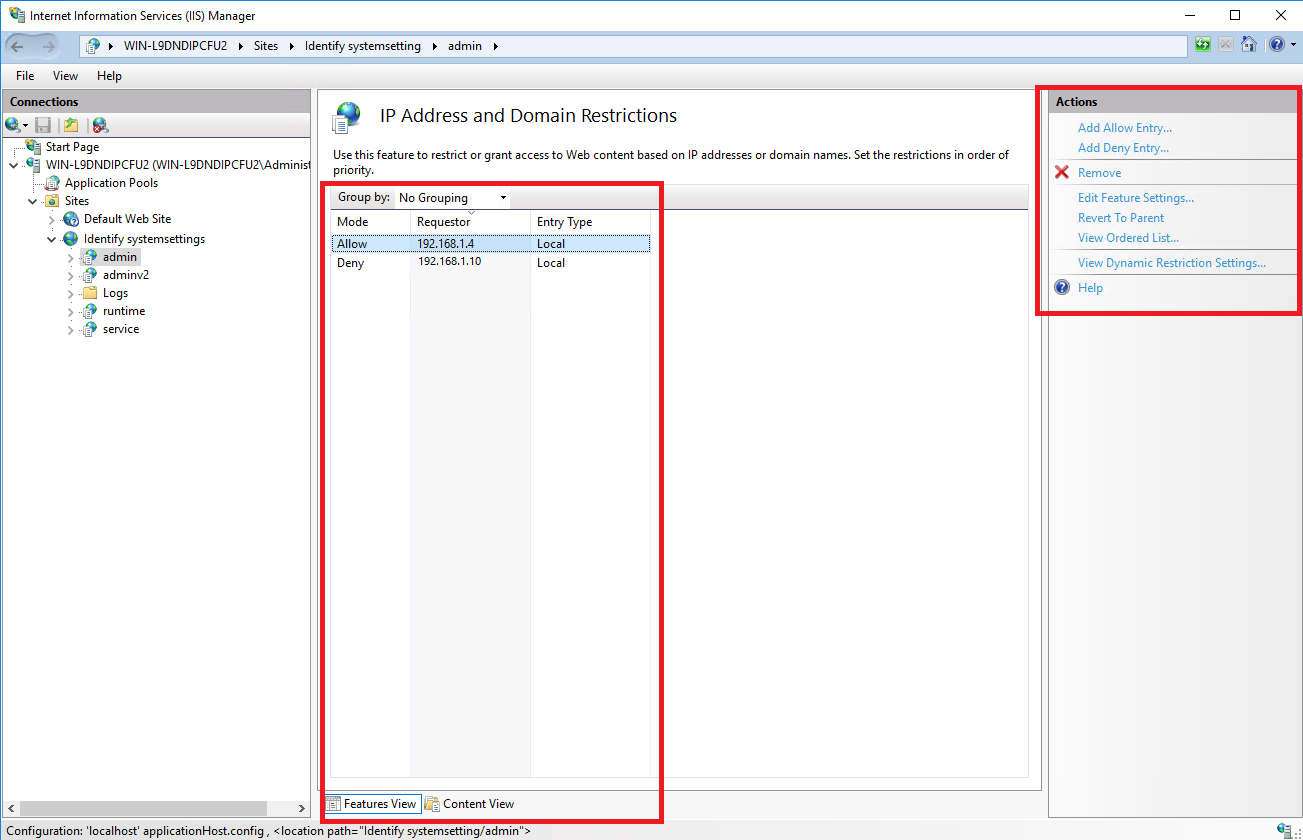Click WIN-L9DNDIPCFU2 in the address breadcrumb
The image size is (1303, 840).
pyautogui.click(x=175, y=46)
